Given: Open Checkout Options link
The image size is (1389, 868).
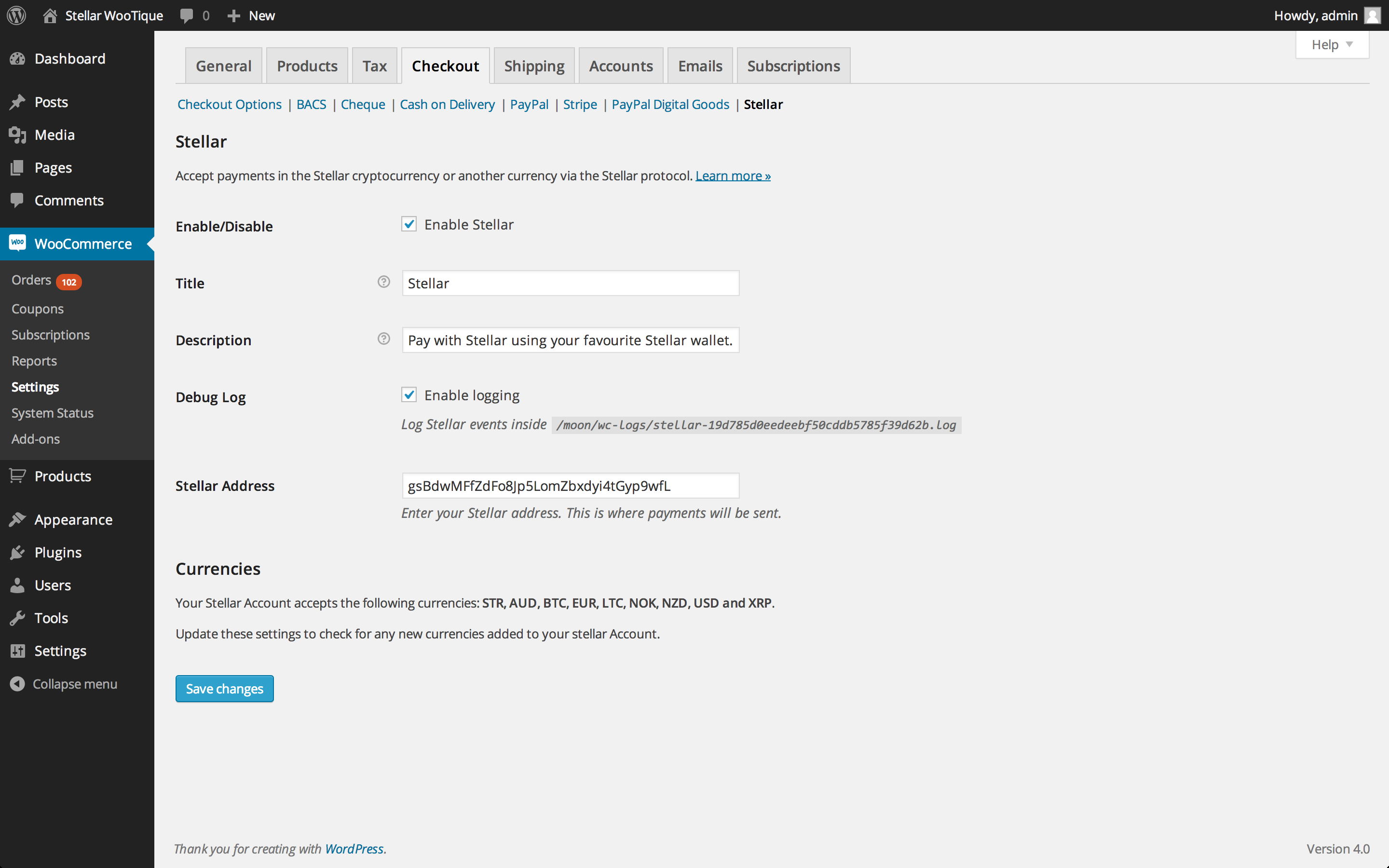Looking at the screenshot, I should (x=229, y=105).
